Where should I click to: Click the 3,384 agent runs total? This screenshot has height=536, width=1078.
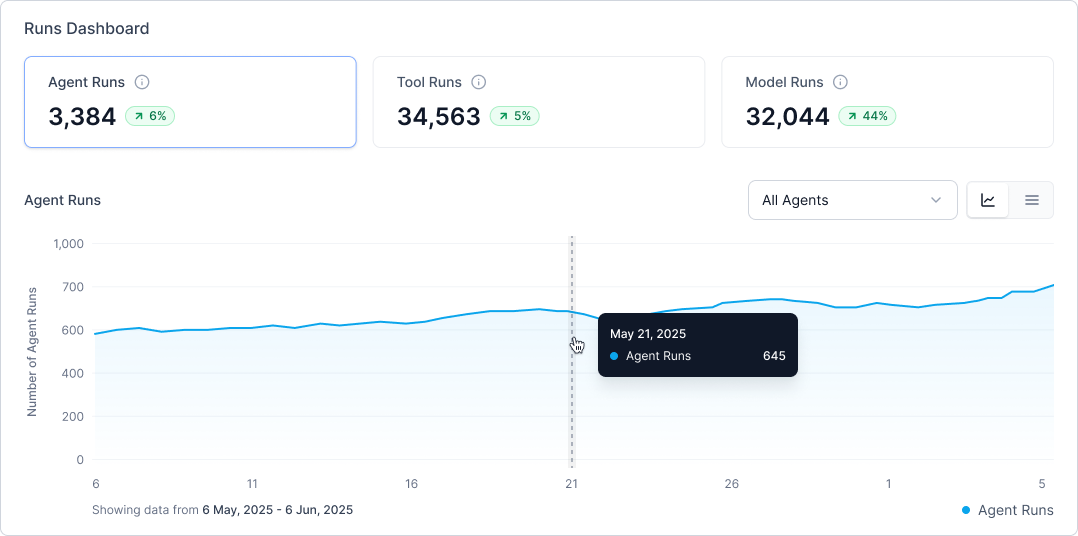pos(82,117)
